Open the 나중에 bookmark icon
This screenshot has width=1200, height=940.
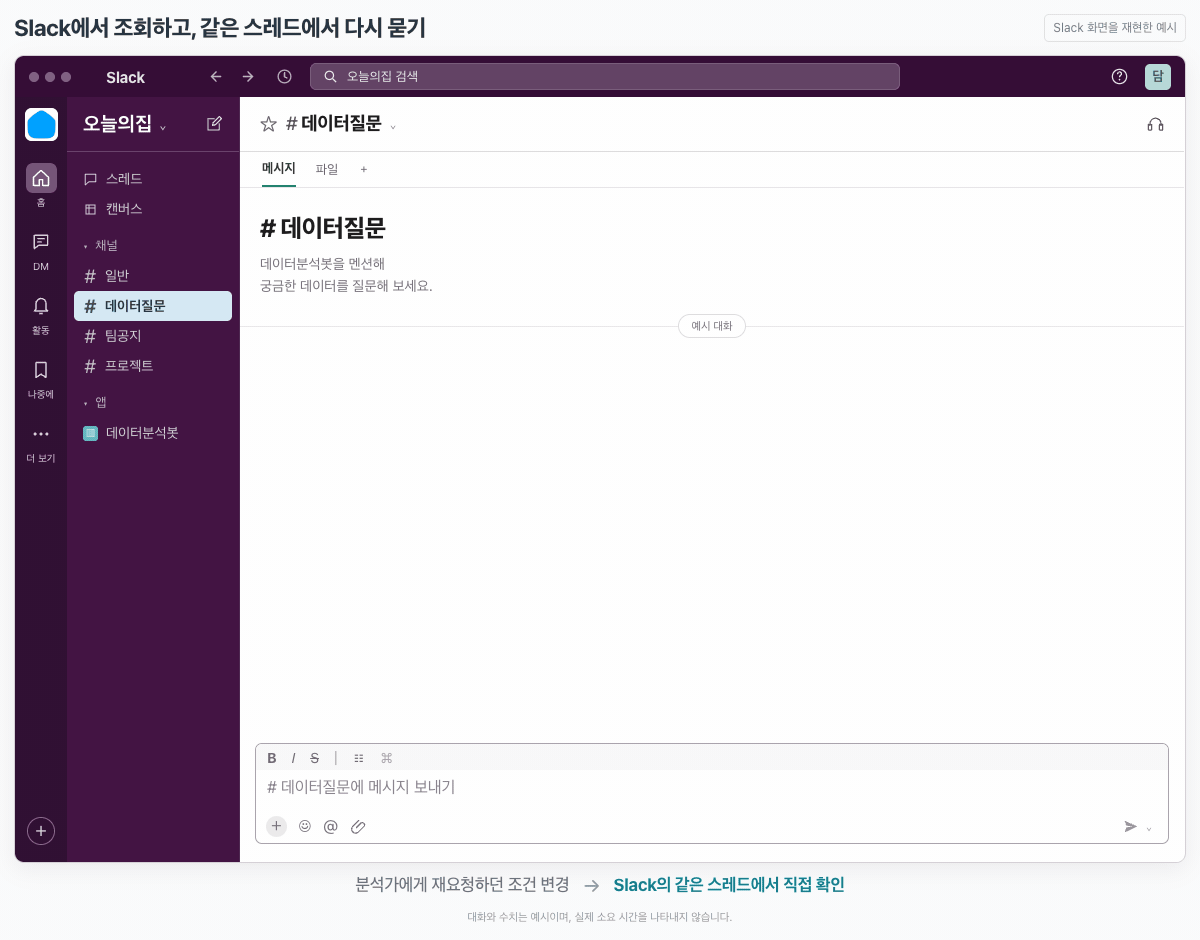tap(41, 370)
